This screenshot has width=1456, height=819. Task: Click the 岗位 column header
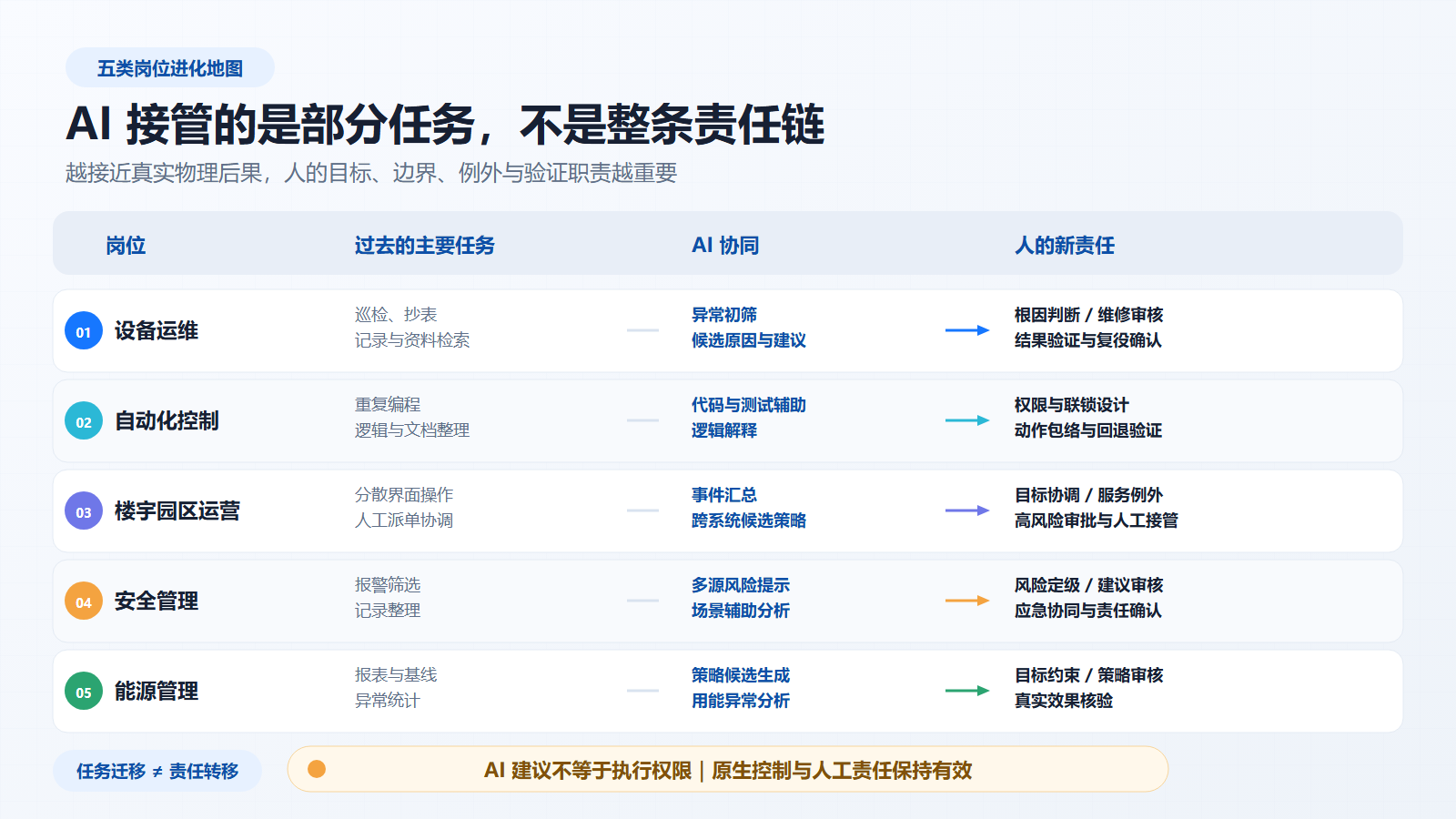click(x=126, y=245)
